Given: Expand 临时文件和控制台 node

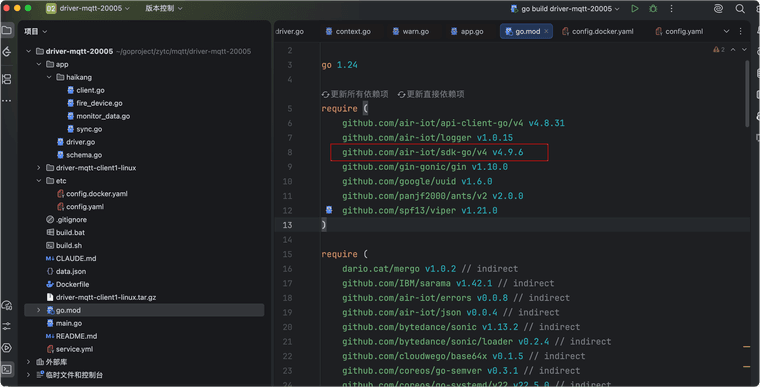Looking at the screenshot, I should pyautogui.click(x=28, y=375).
